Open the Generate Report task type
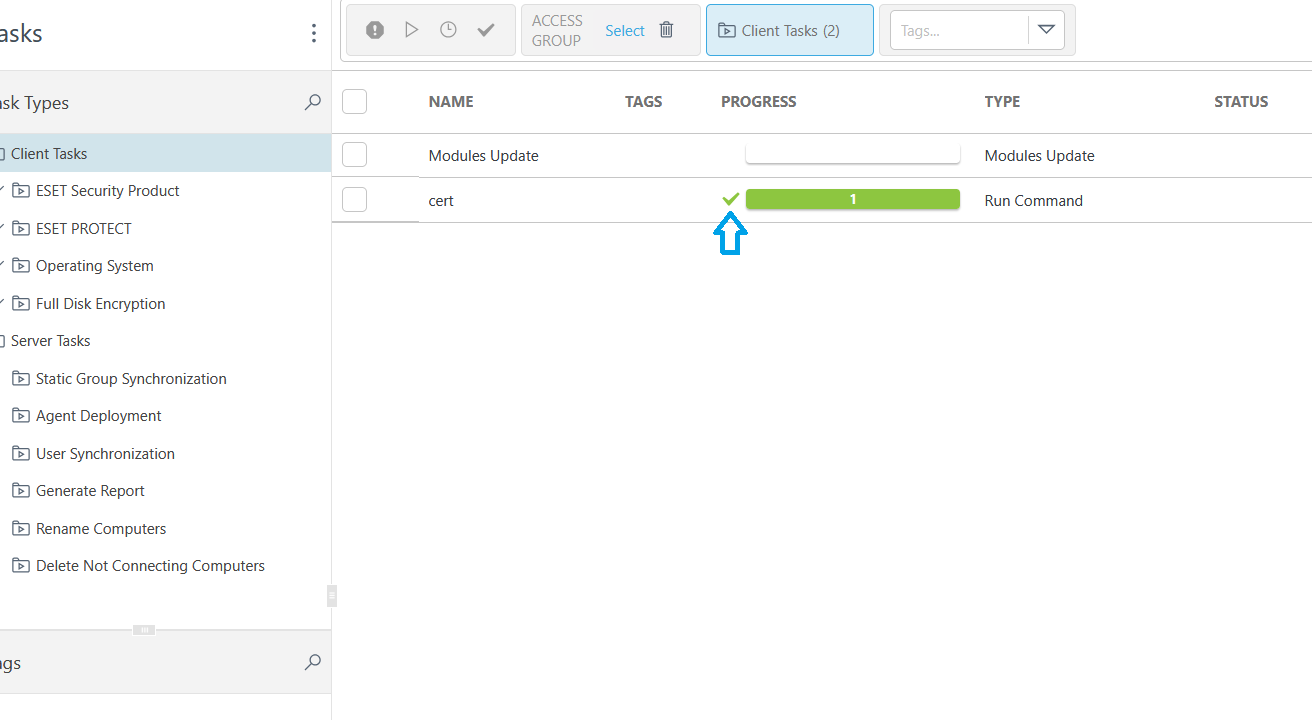This screenshot has height=720, width=1312. [90, 491]
